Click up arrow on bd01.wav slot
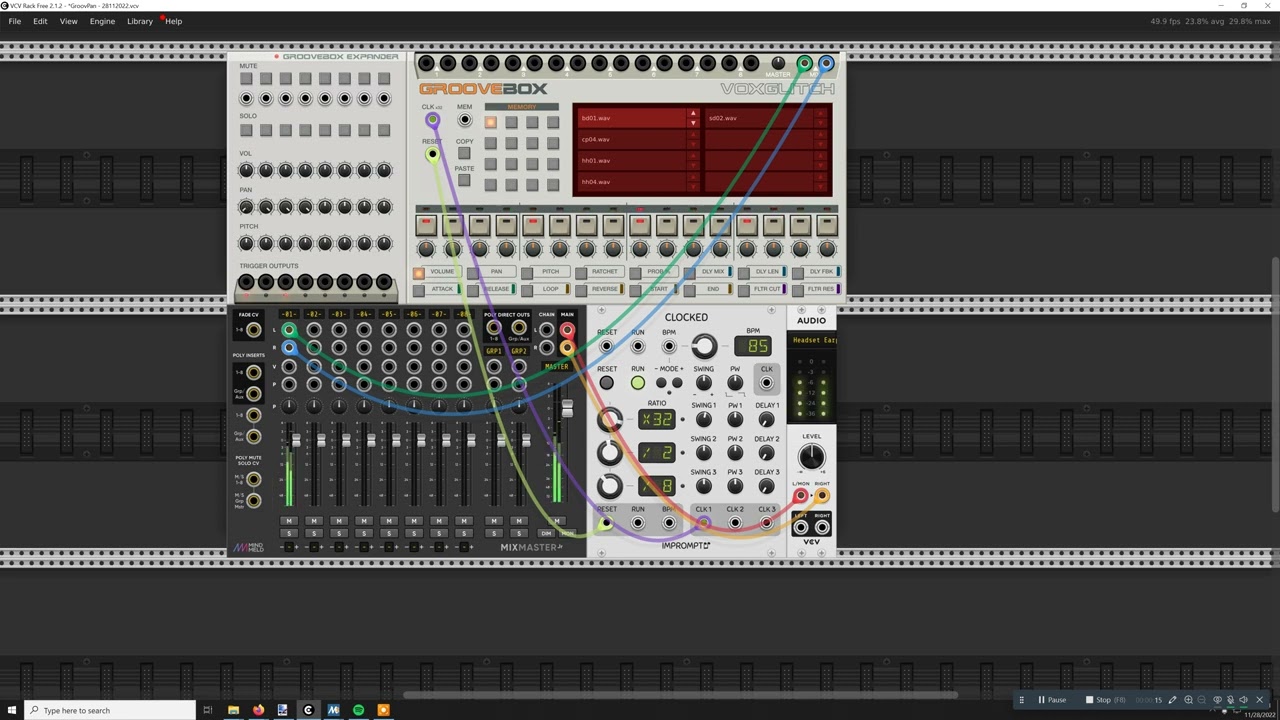Image resolution: width=1280 pixels, height=720 pixels. point(692,113)
